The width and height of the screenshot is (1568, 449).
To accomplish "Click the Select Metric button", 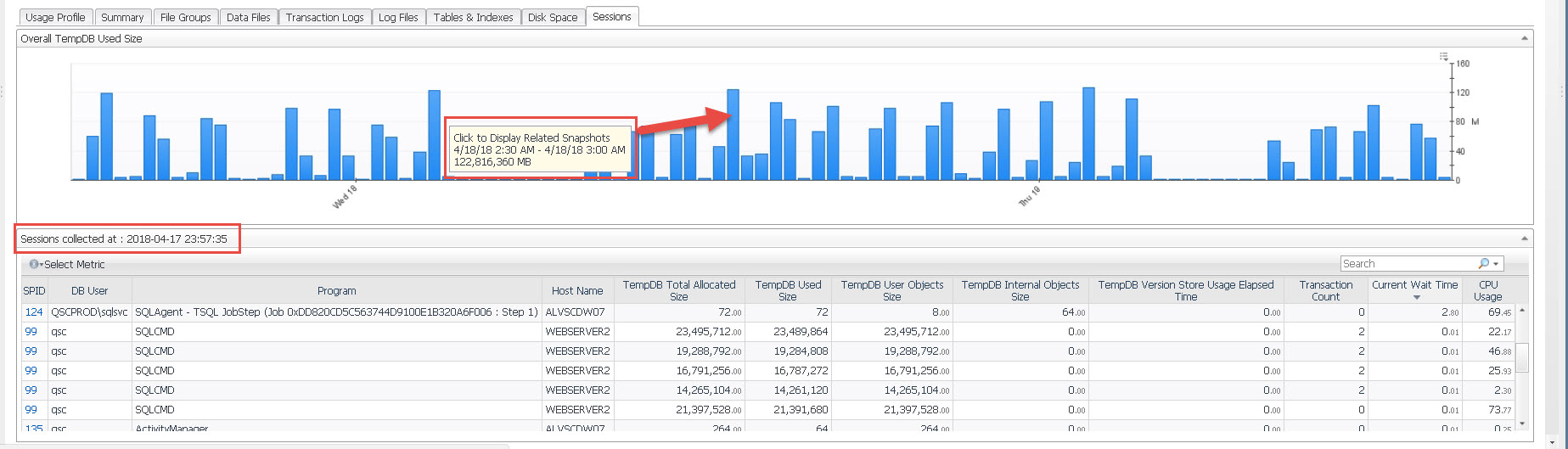I will (x=74, y=265).
